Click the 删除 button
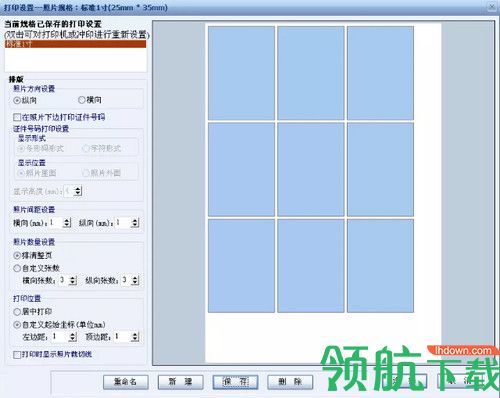Viewport: 500px width, 398px height. tap(290, 382)
